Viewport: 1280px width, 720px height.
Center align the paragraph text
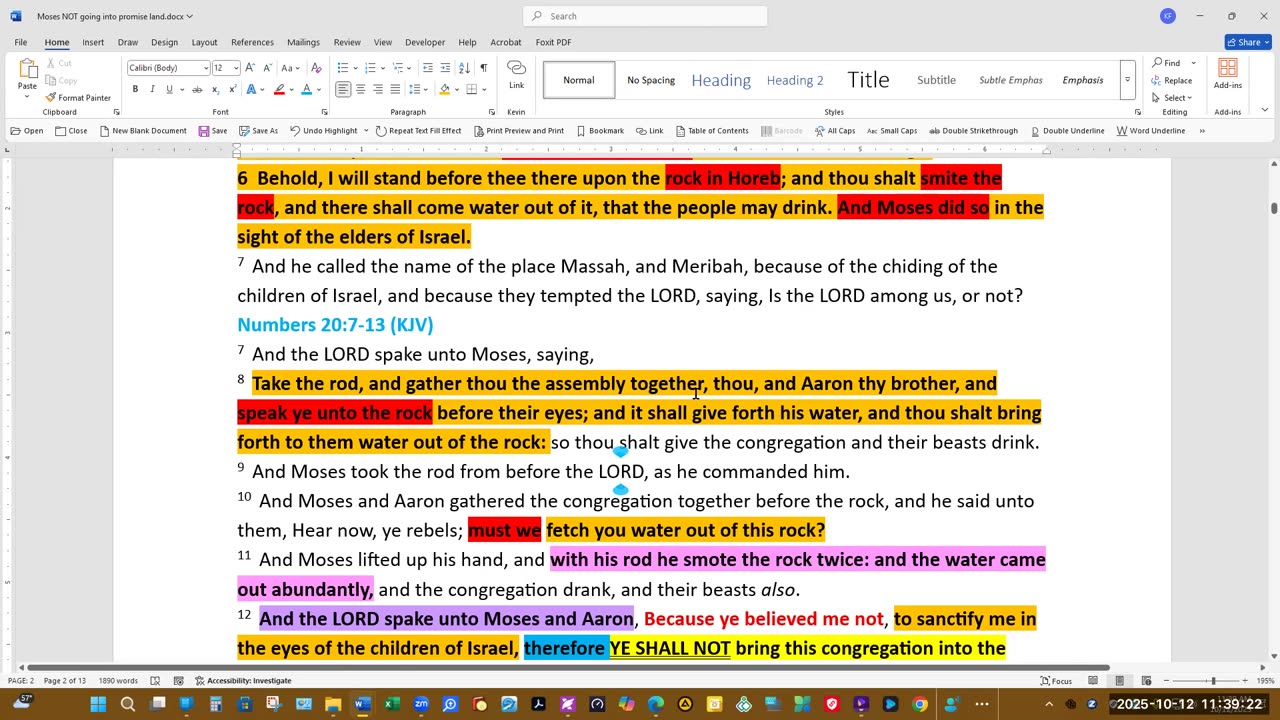click(x=360, y=89)
